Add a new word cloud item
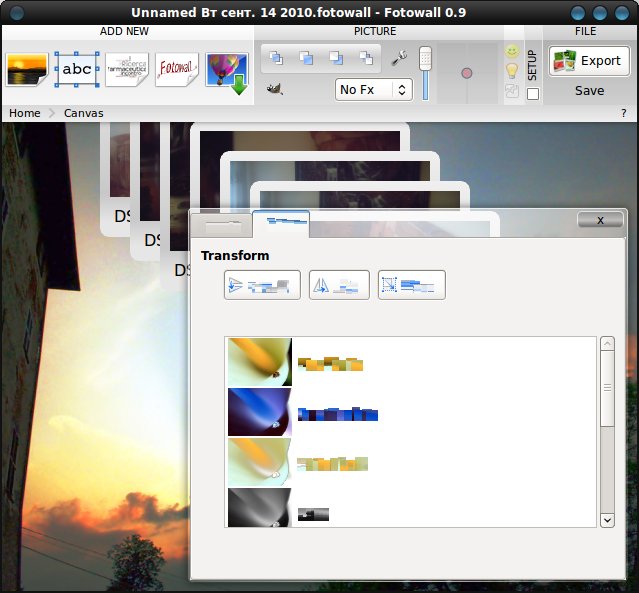The image size is (639, 593). [127, 69]
